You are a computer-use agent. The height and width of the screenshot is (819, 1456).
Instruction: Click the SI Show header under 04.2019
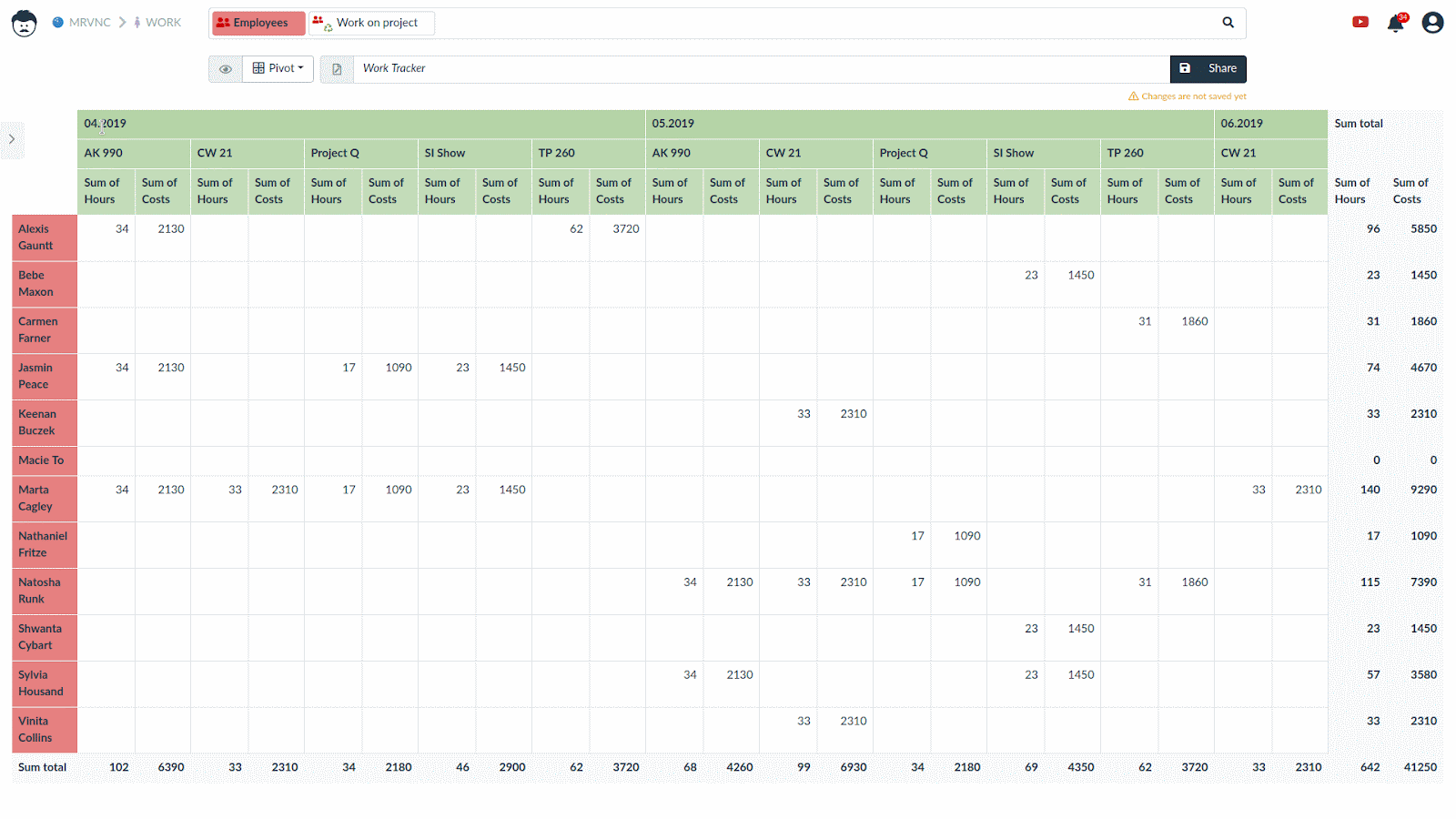(x=475, y=154)
